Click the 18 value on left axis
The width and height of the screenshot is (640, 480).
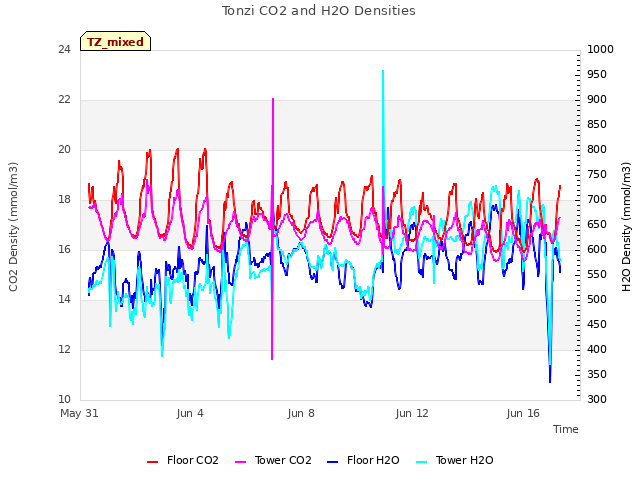tap(64, 200)
